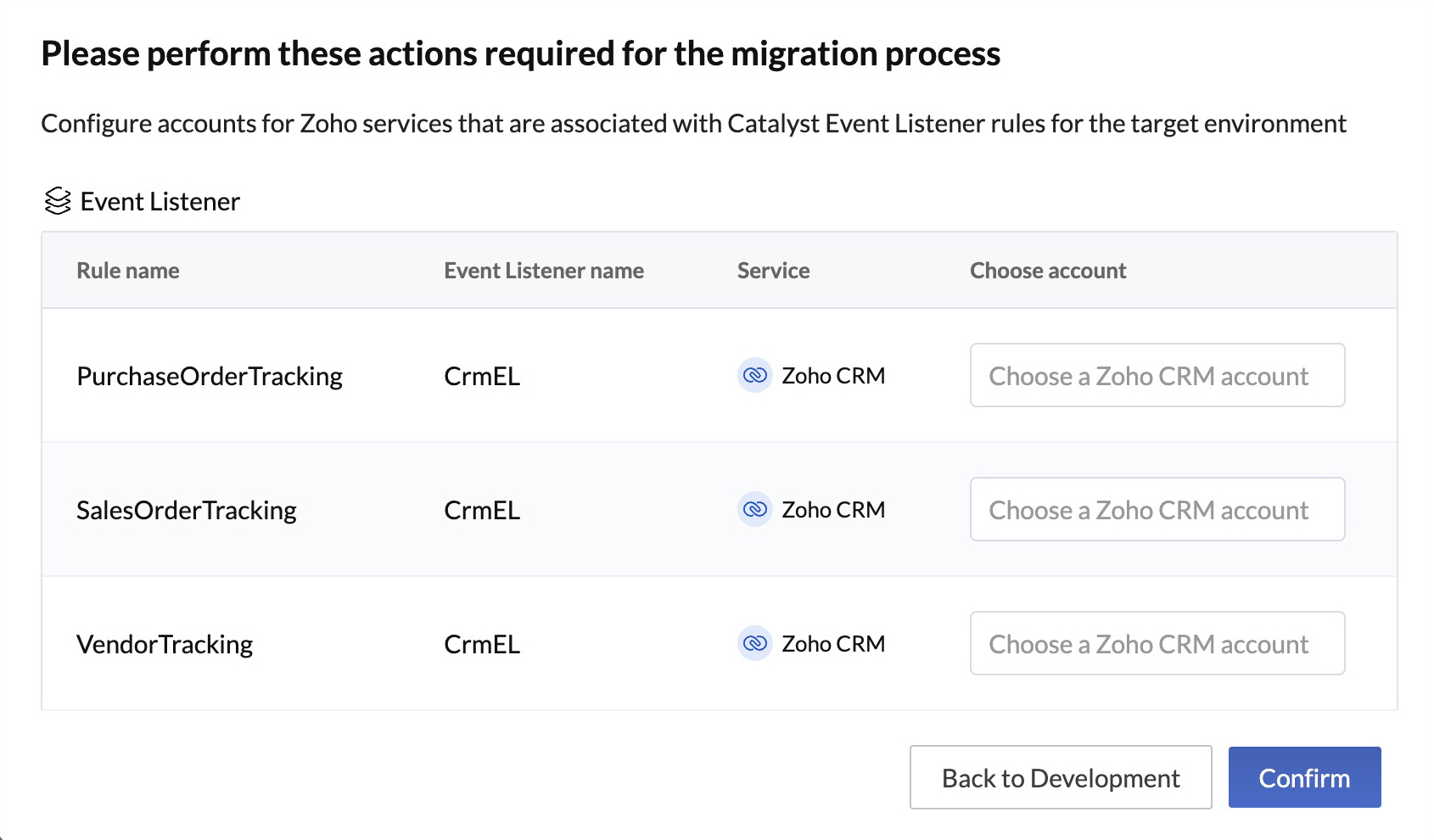The width and height of the screenshot is (1434, 840).
Task: Click CrmEL in the VendorTracking row
Action: pos(482,644)
